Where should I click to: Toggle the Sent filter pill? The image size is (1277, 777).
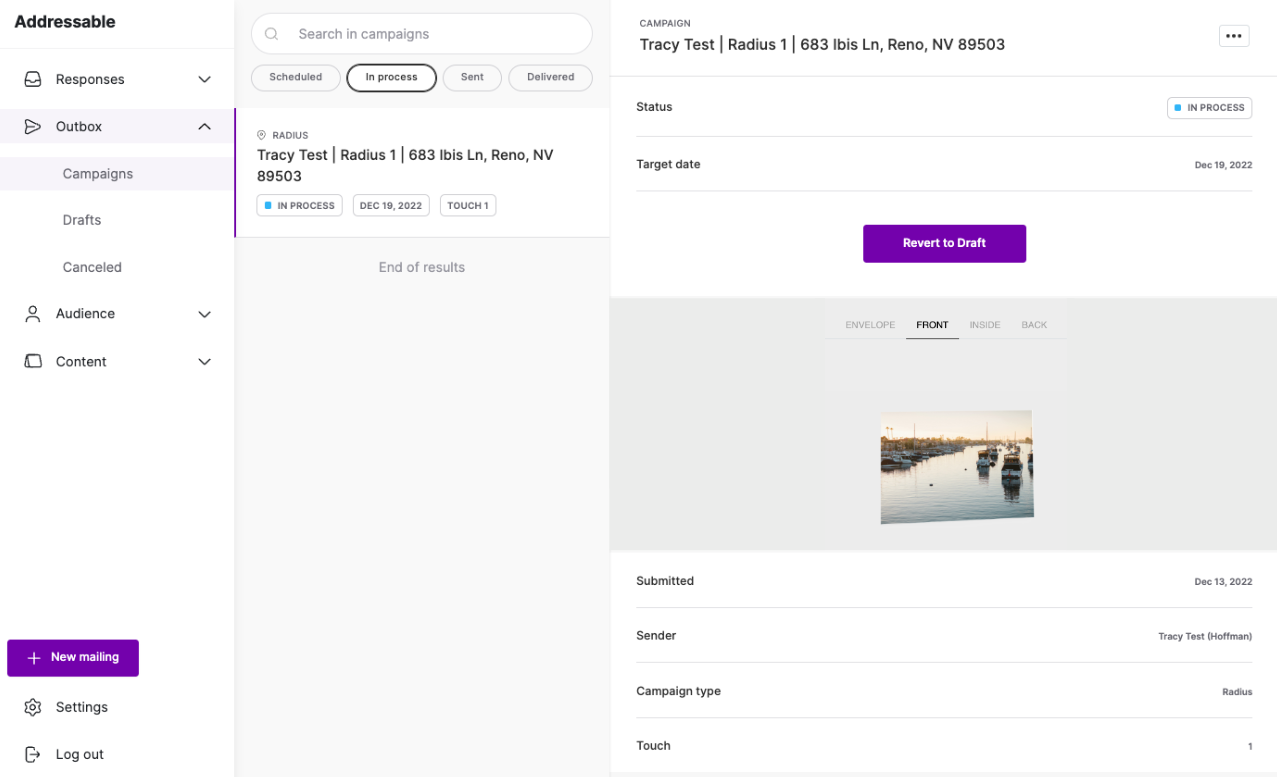pyautogui.click(x=472, y=77)
